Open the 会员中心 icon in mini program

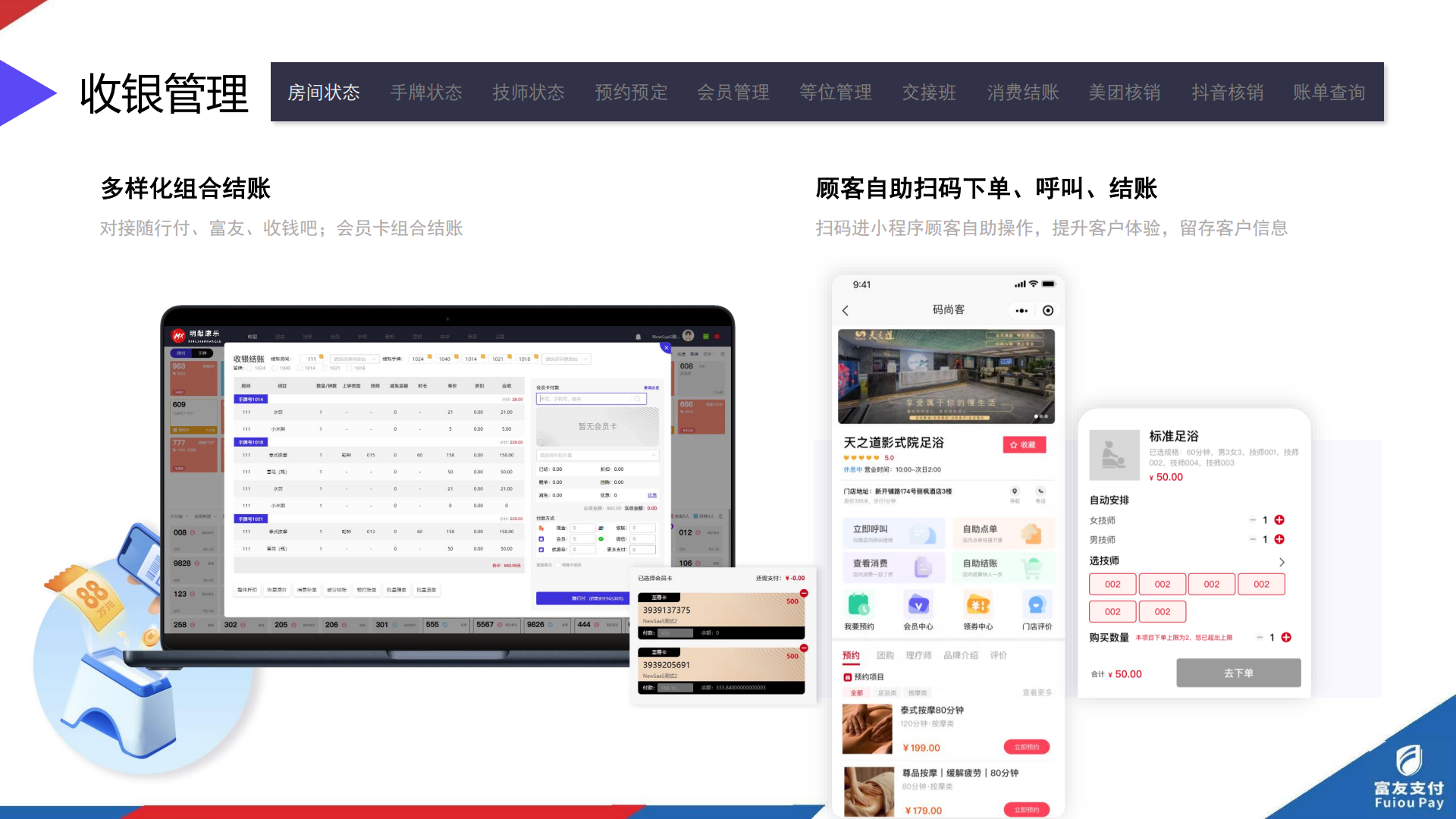(x=918, y=605)
